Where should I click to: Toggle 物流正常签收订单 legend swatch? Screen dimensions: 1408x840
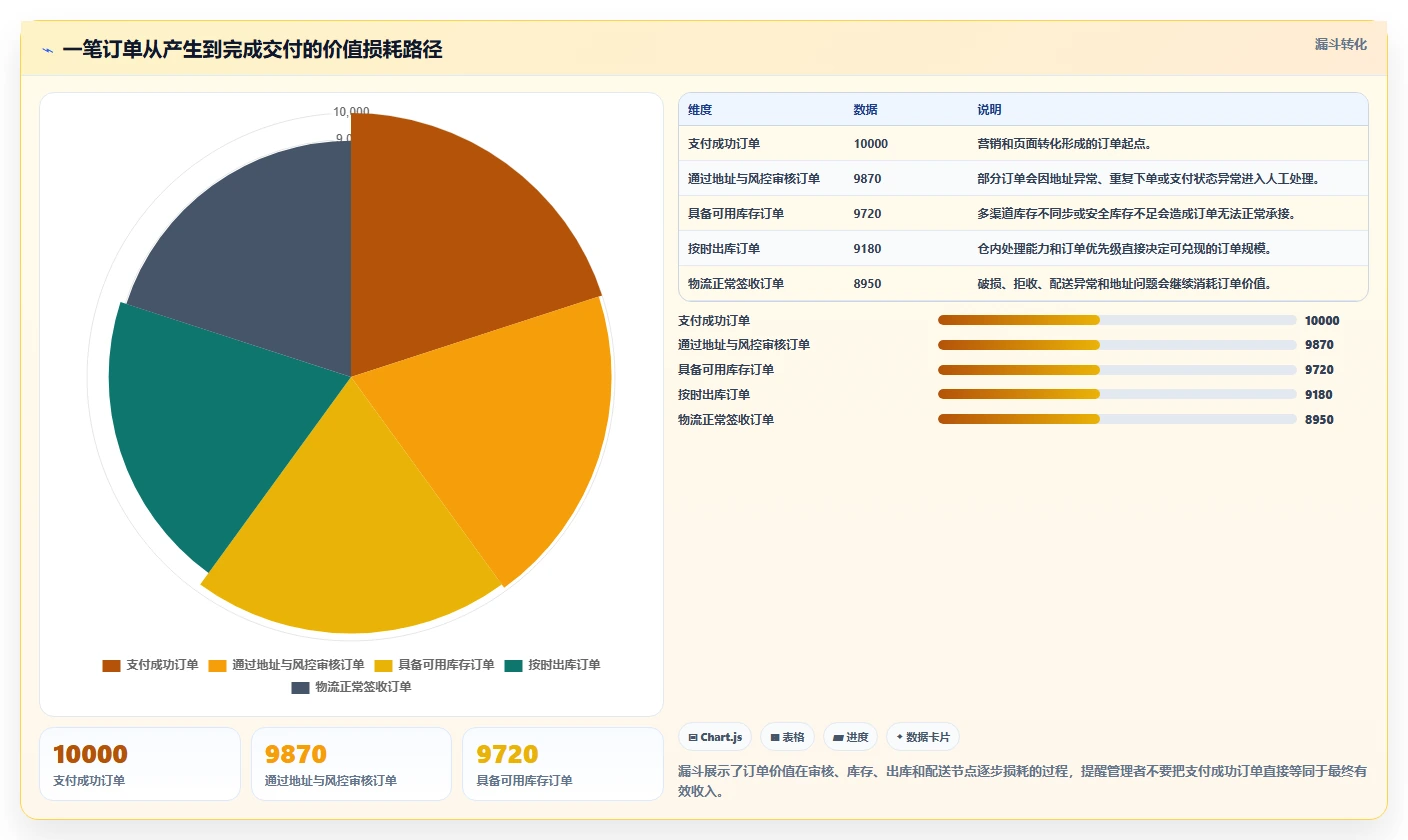[300, 687]
